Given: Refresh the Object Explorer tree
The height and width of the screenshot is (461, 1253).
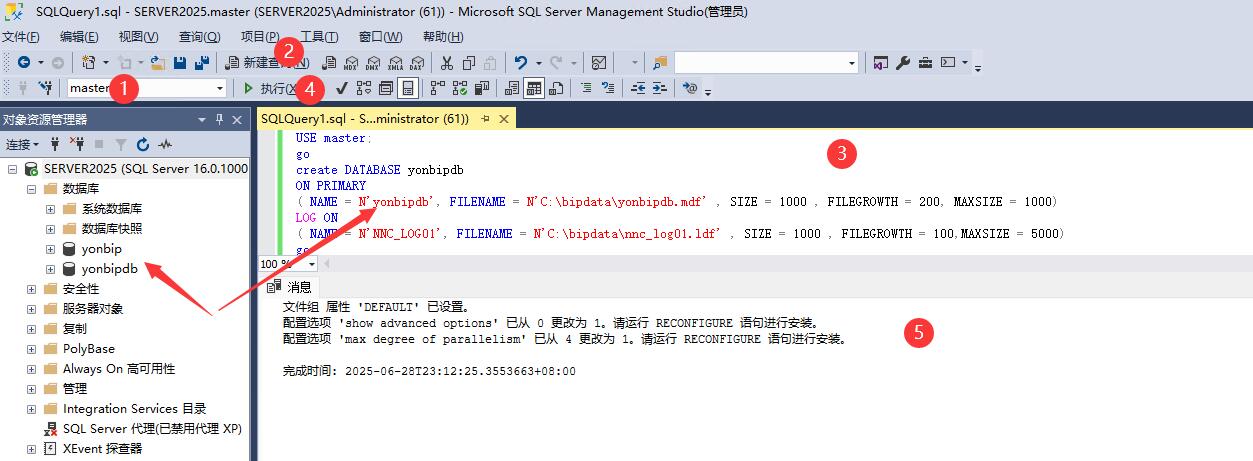Looking at the screenshot, I should coord(143,144).
